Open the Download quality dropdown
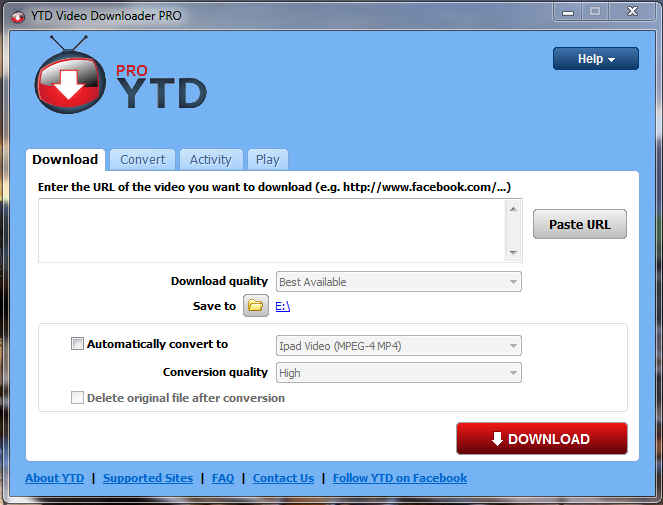Viewport: 663px width, 505px height. pos(398,282)
